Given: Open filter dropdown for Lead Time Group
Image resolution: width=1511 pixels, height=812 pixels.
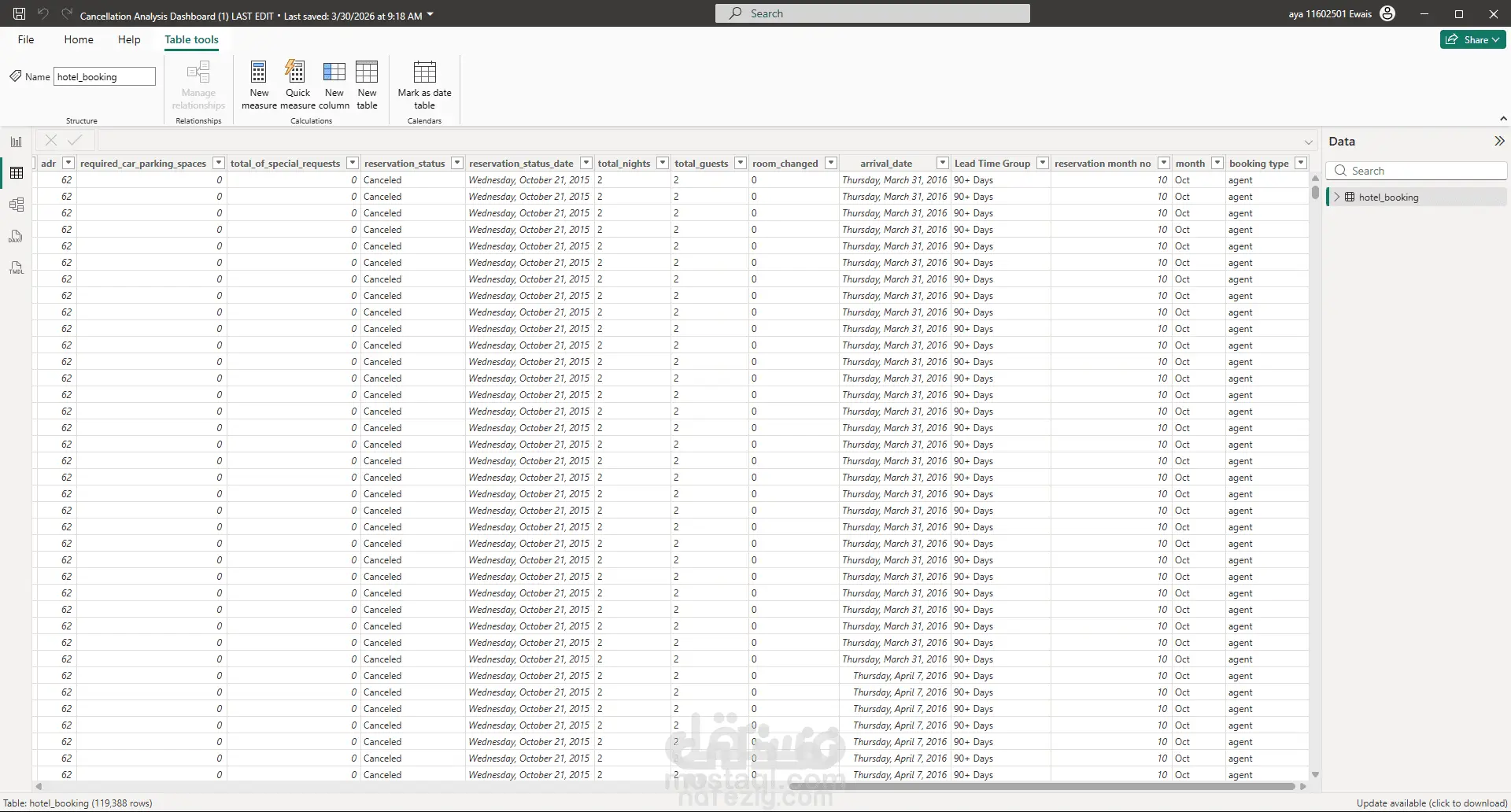Looking at the screenshot, I should 1043,163.
